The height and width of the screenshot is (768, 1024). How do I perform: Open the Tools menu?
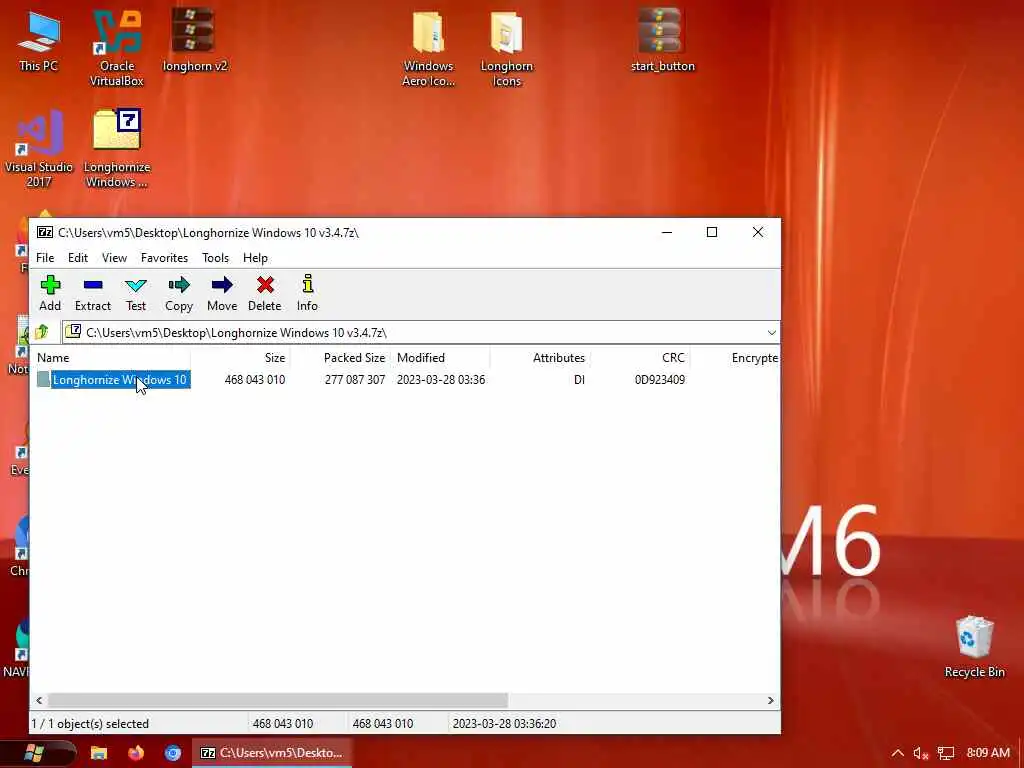(x=216, y=258)
